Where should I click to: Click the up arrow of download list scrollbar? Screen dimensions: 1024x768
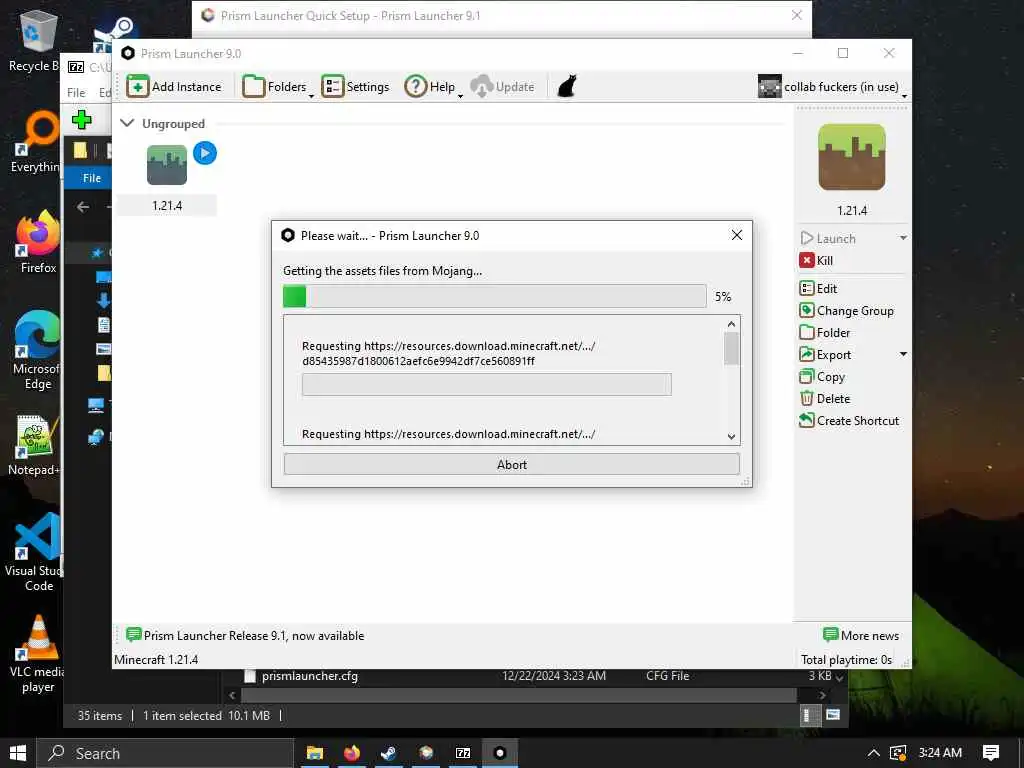(731, 324)
